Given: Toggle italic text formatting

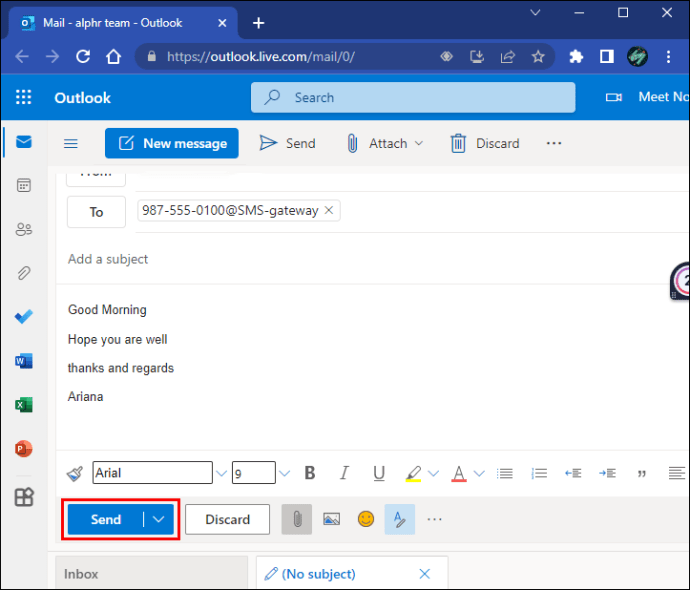Looking at the screenshot, I should coord(344,473).
